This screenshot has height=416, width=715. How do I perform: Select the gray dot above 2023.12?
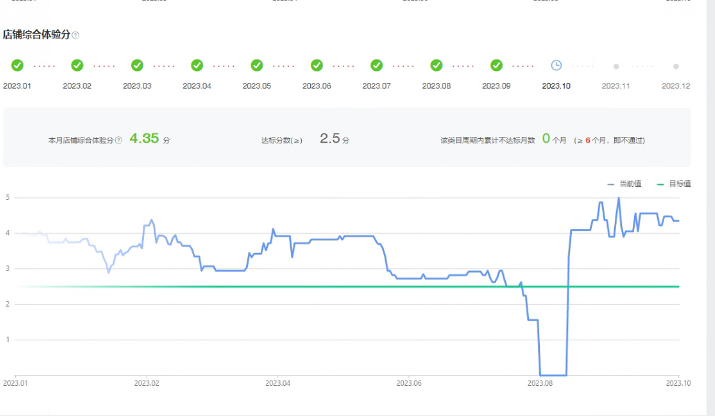pyautogui.click(x=676, y=67)
